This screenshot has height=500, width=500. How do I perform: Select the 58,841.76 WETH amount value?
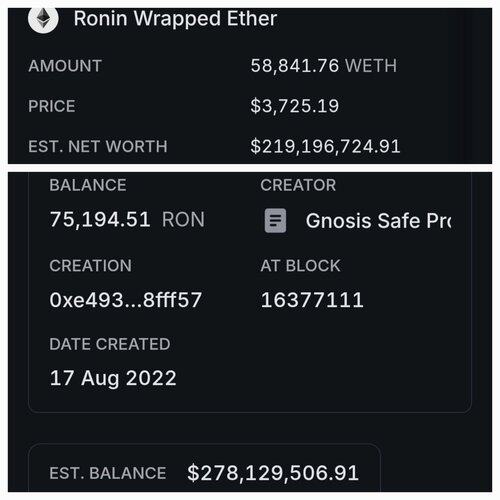click(324, 66)
